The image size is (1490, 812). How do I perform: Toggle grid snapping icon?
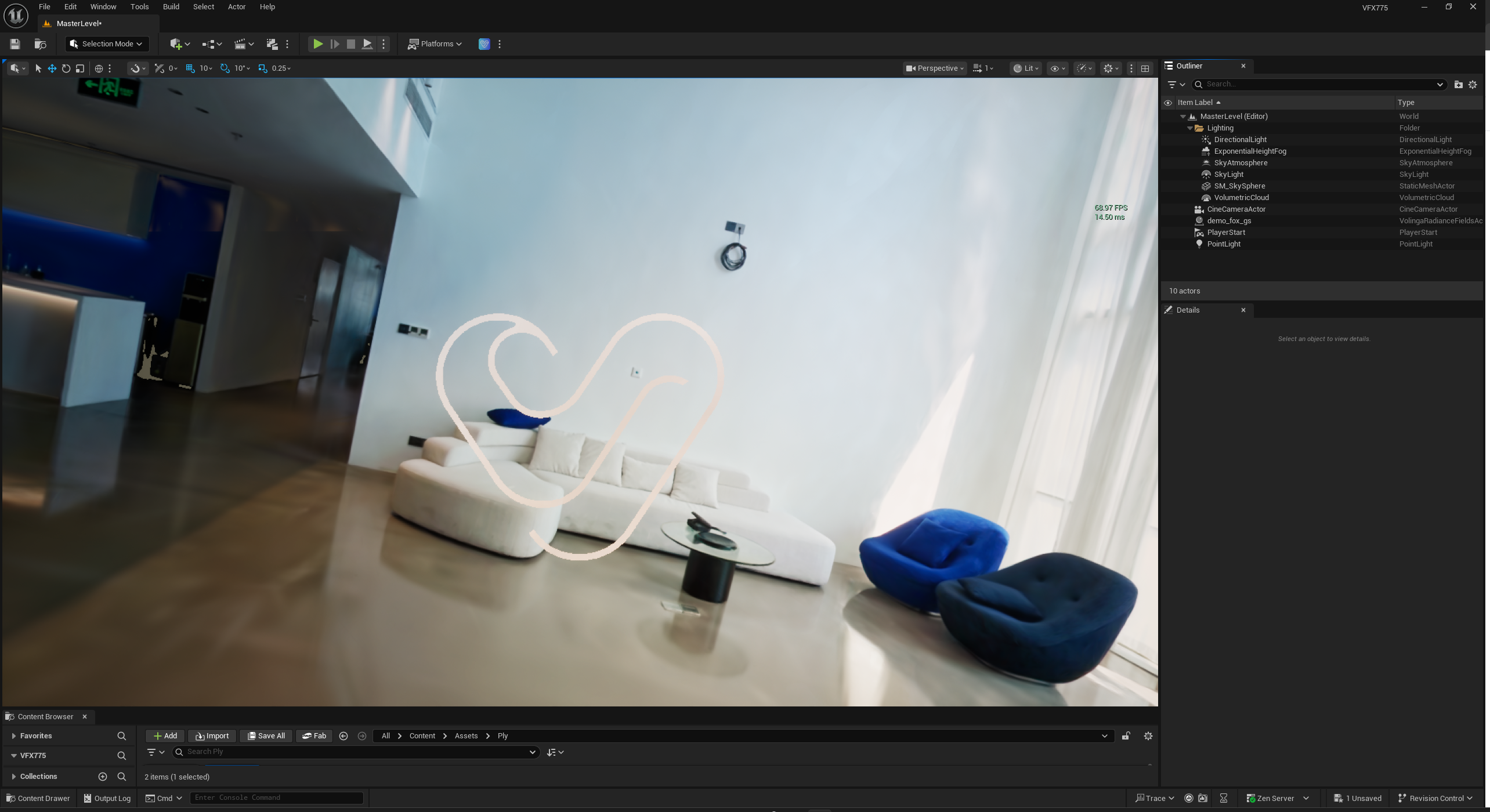(190, 68)
